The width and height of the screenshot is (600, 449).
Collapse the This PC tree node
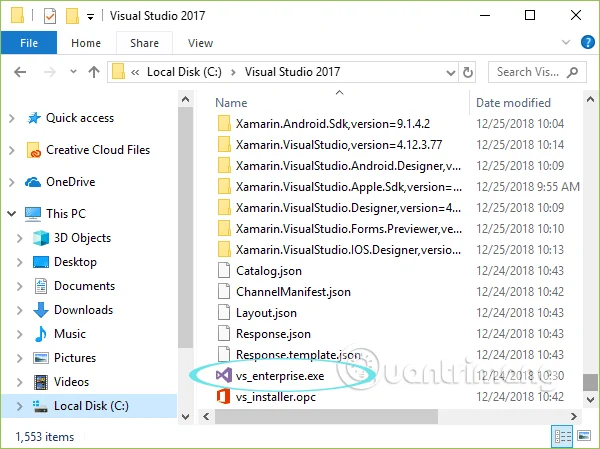pyautogui.click(x=12, y=214)
